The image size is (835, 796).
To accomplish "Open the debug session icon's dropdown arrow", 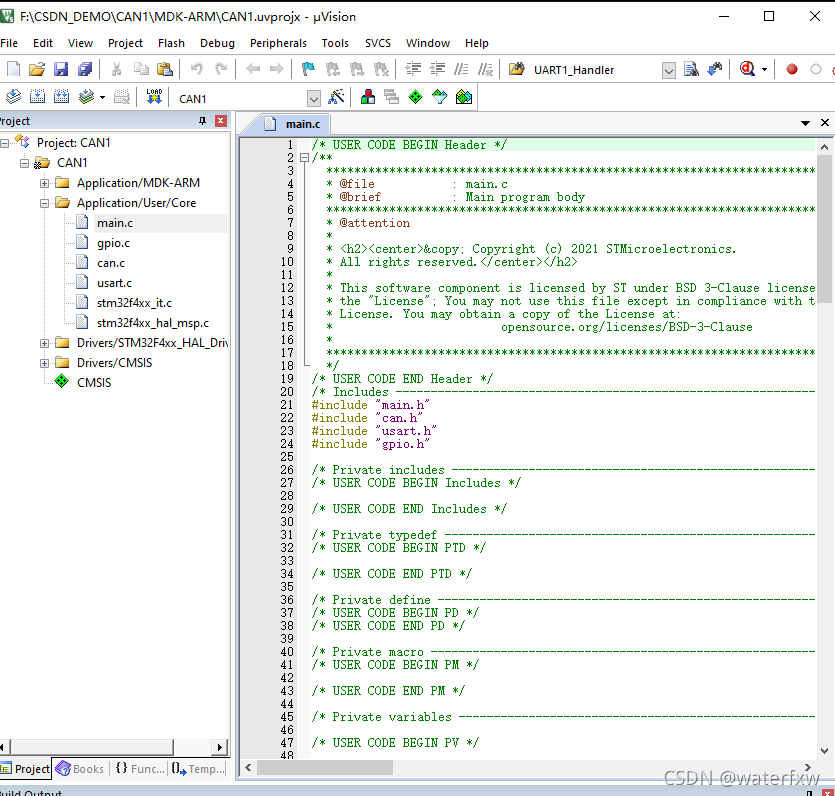I will (x=764, y=70).
